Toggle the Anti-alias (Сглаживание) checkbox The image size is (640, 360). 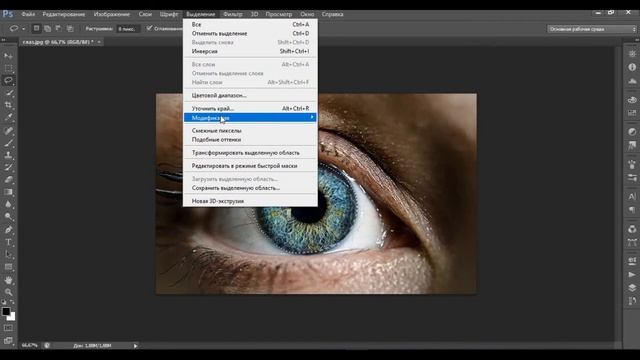(149, 29)
